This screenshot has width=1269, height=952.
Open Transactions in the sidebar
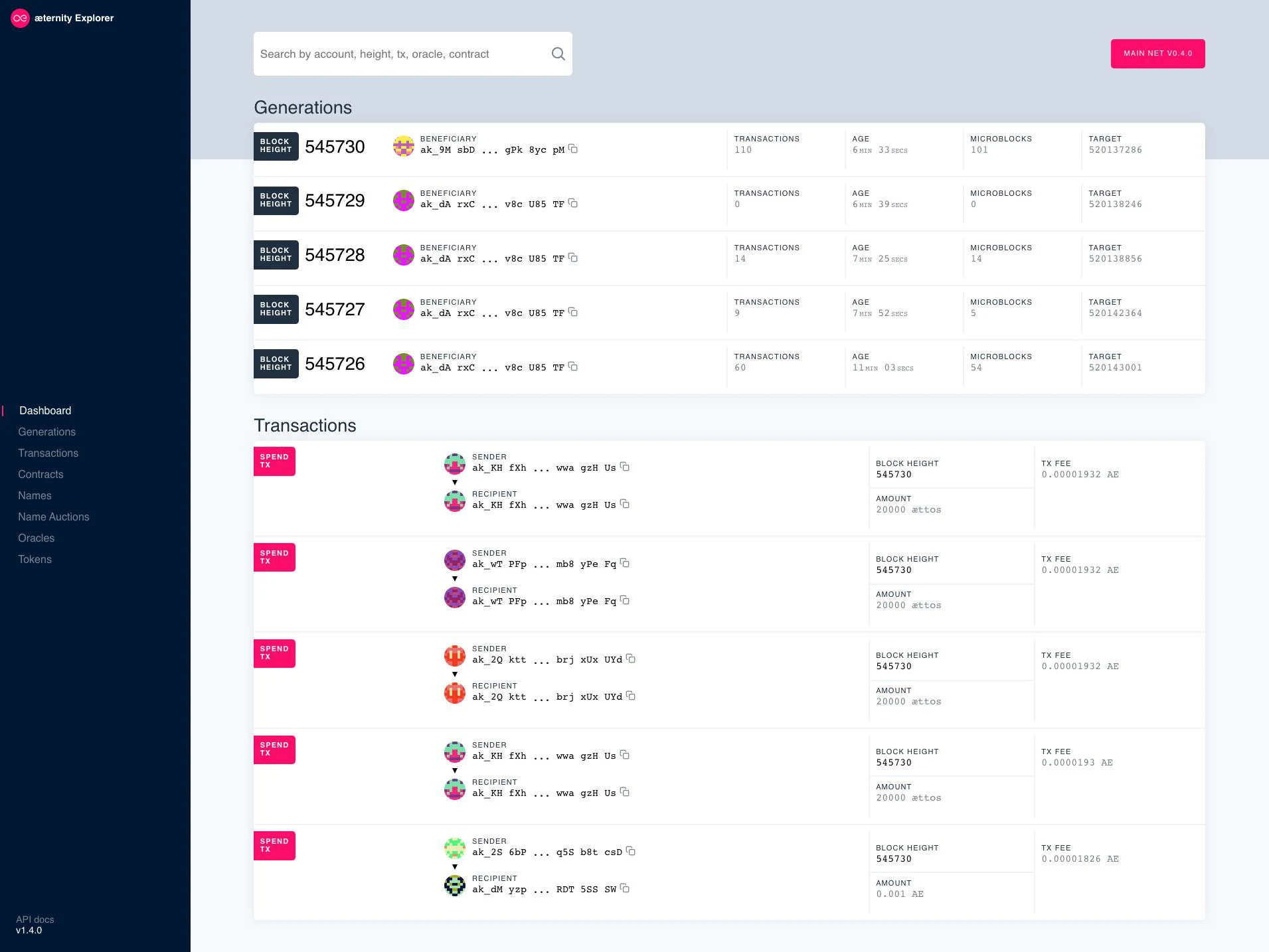click(48, 453)
